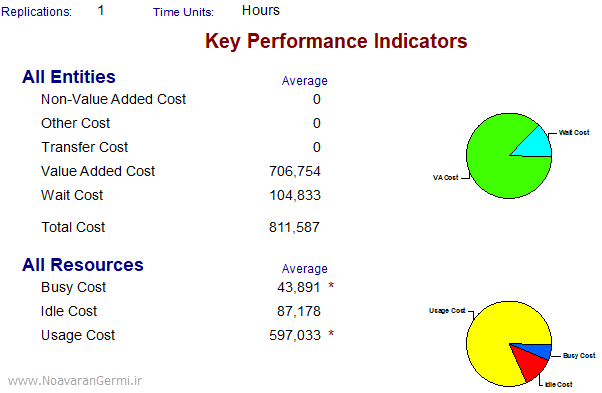Click the zero value for Other Cost
This screenshot has width=602, height=393.
(316, 123)
